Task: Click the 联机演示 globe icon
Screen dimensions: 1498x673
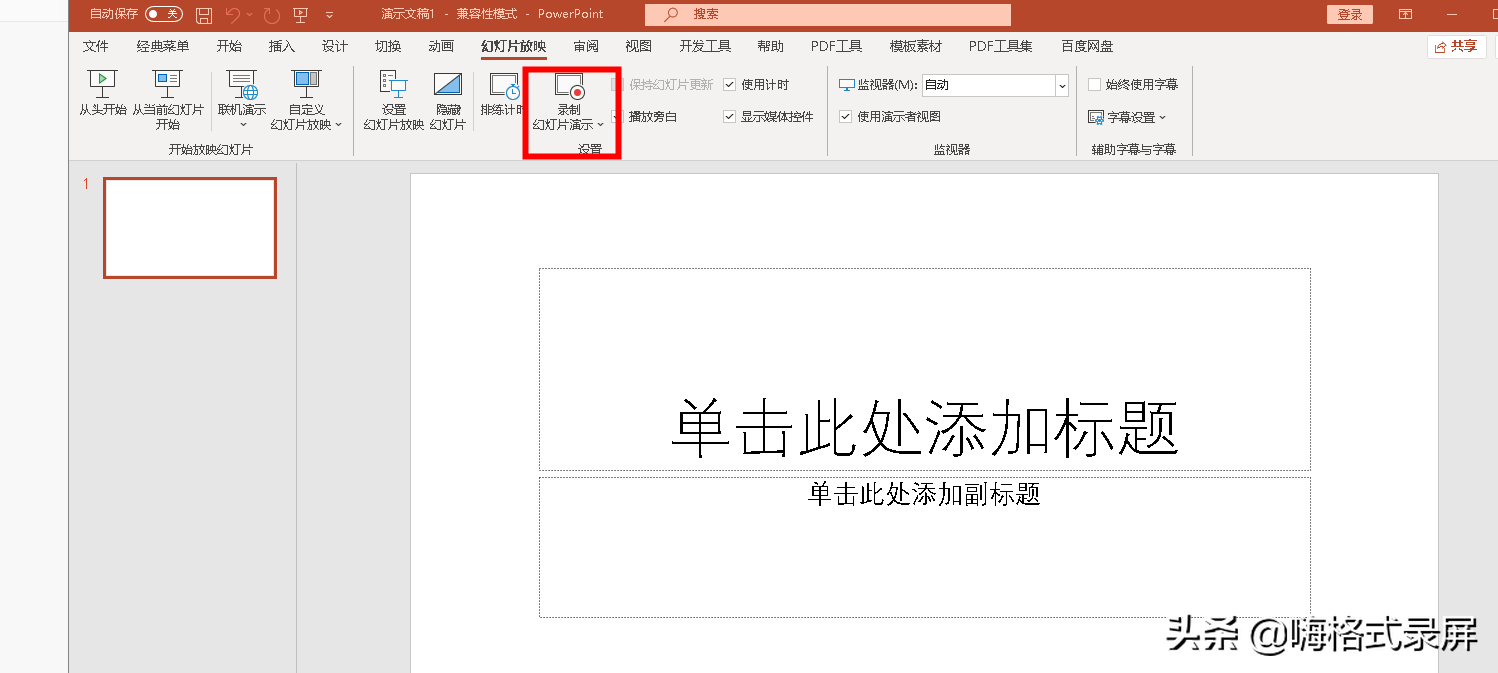Action: click(x=242, y=85)
